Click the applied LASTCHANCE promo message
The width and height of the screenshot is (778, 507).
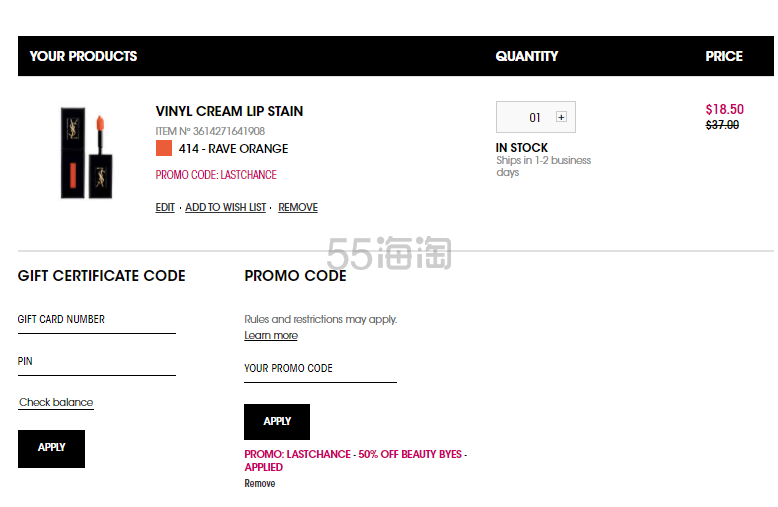coord(355,460)
